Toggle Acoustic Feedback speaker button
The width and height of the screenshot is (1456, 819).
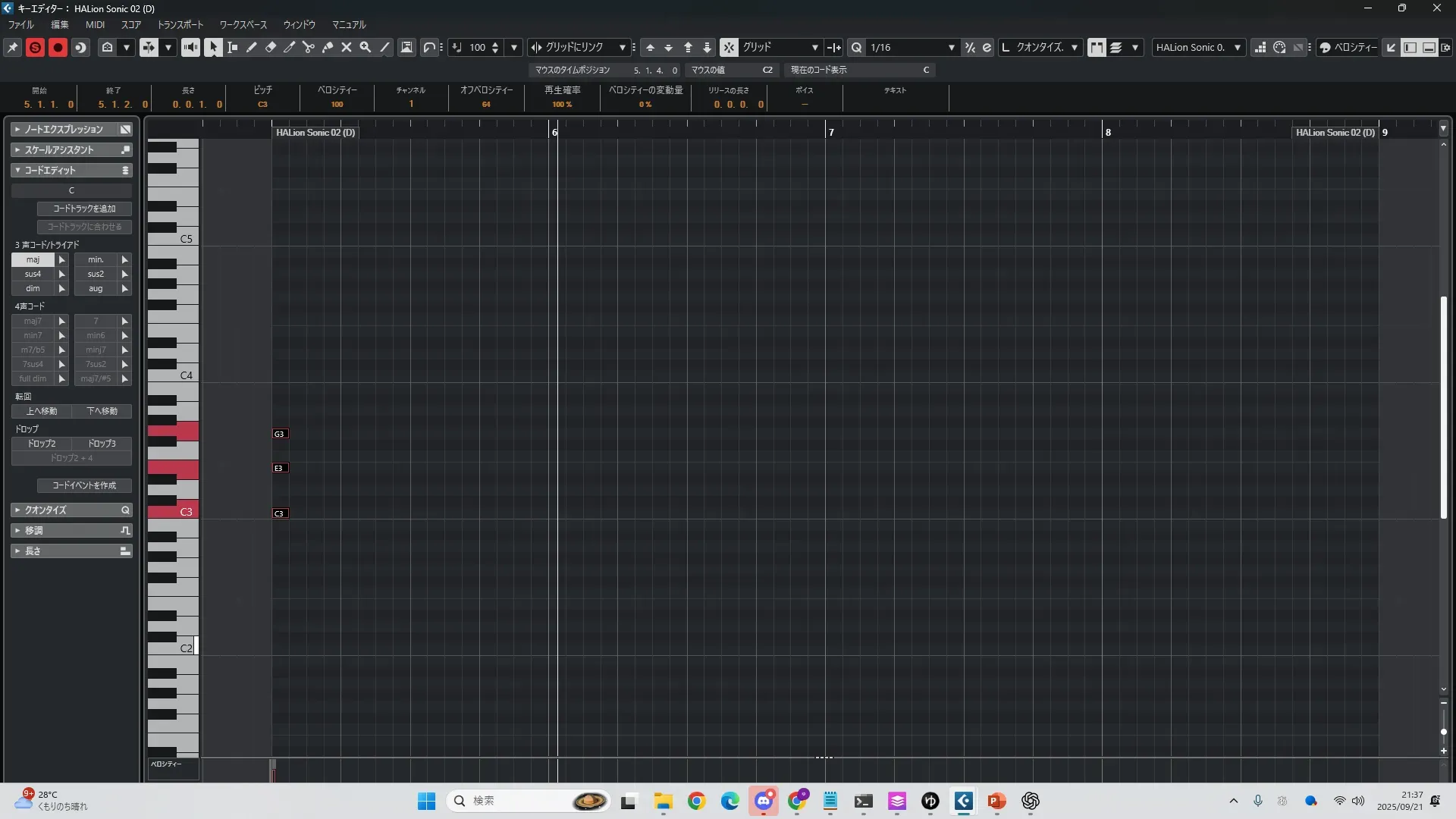coord(190,47)
